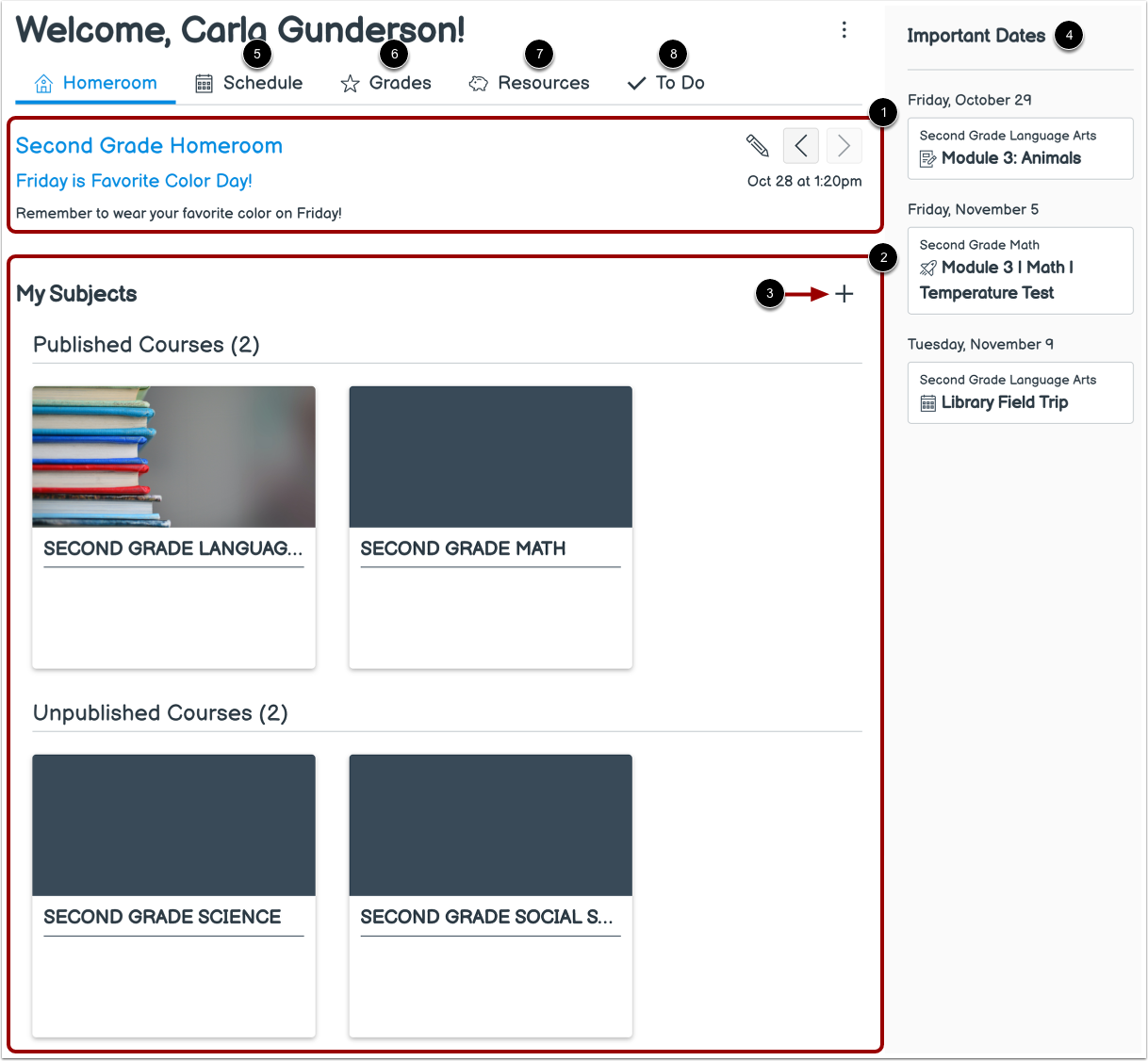Open the Resources tab

pyautogui.click(x=529, y=83)
